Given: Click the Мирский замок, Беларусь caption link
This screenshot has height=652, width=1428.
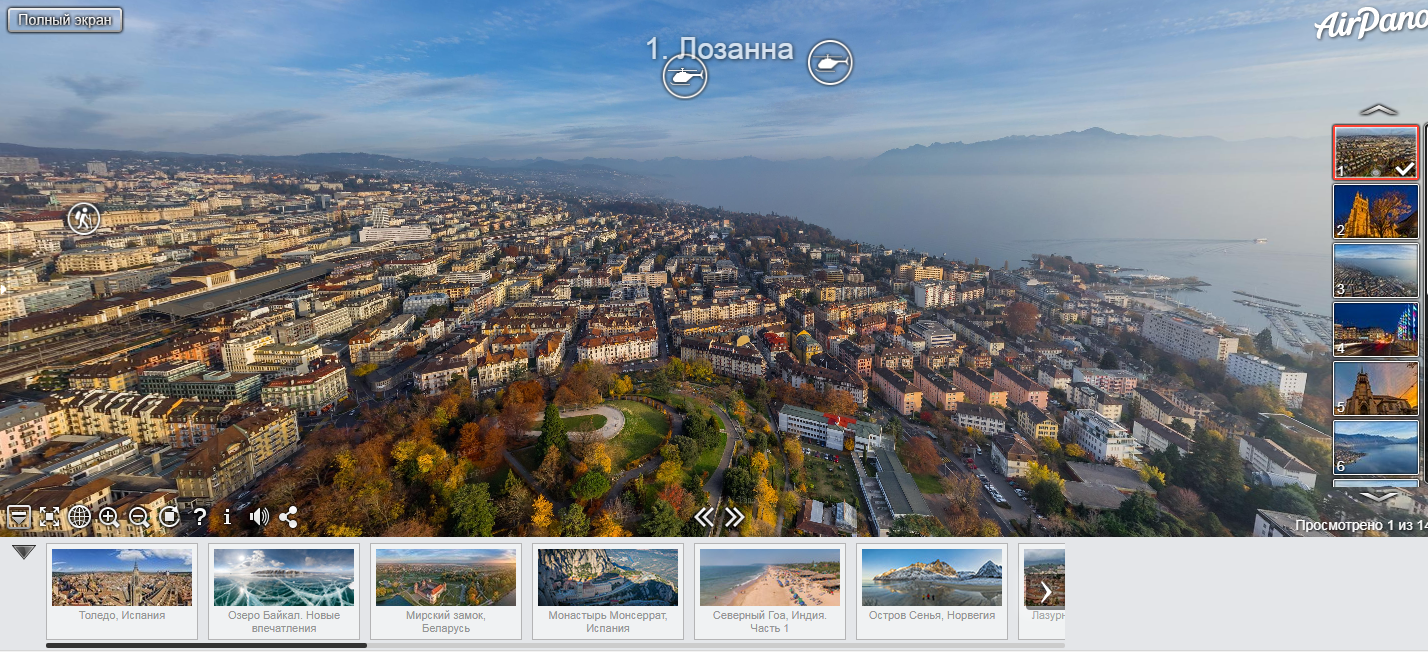Looking at the screenshot, I should pos(446,621).
